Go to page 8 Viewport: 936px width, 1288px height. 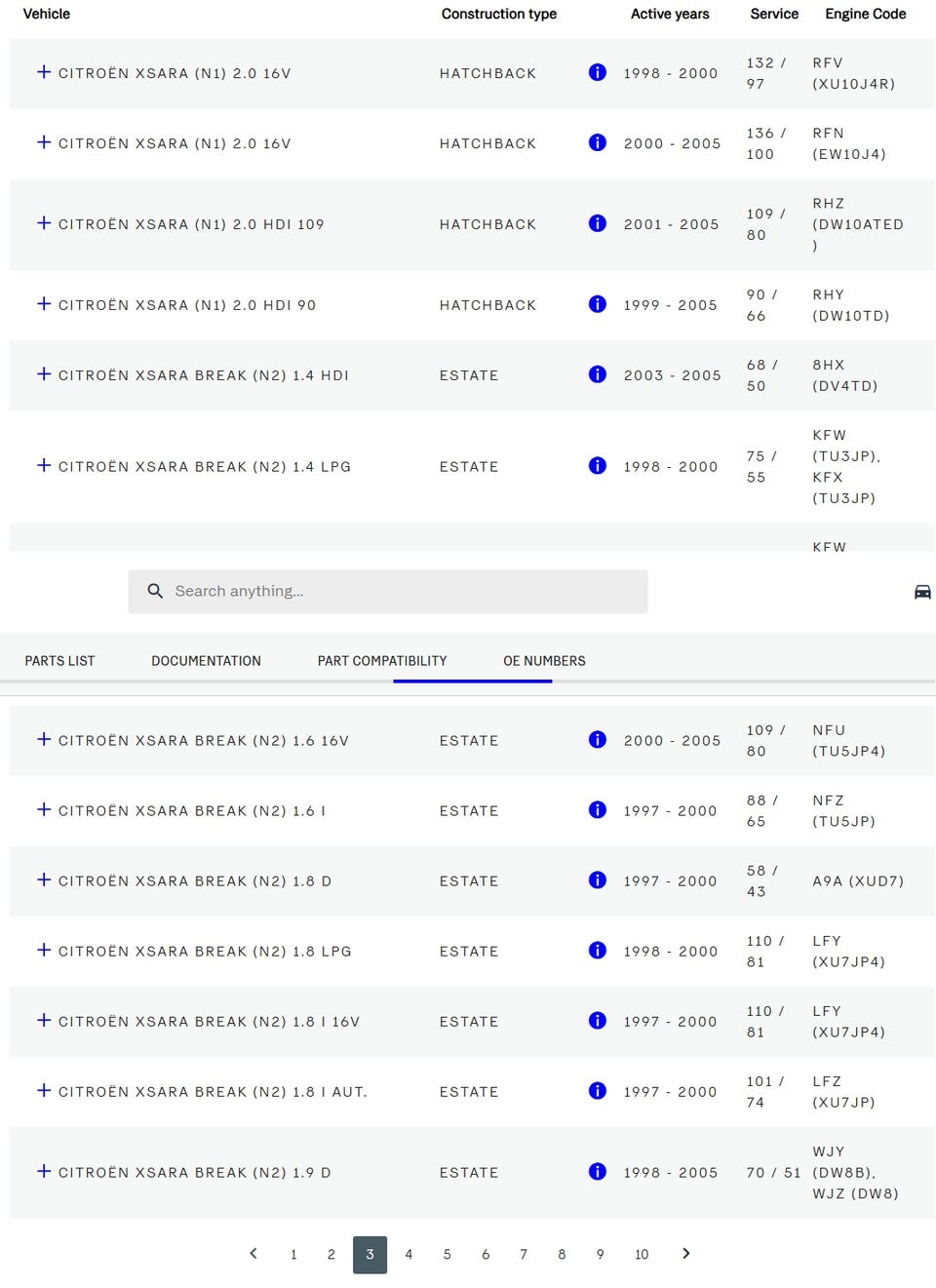[562, 1255]
